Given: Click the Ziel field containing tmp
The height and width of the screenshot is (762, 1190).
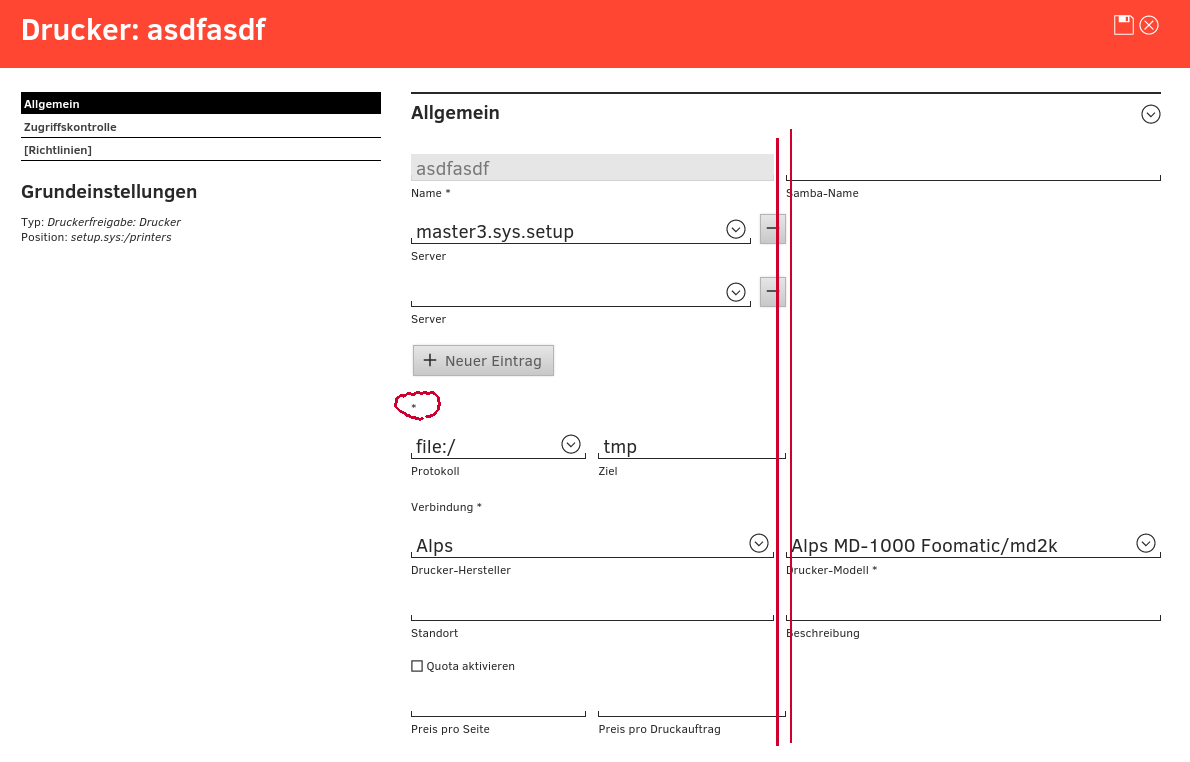Looking at the screenshot, I should point(688,446).
